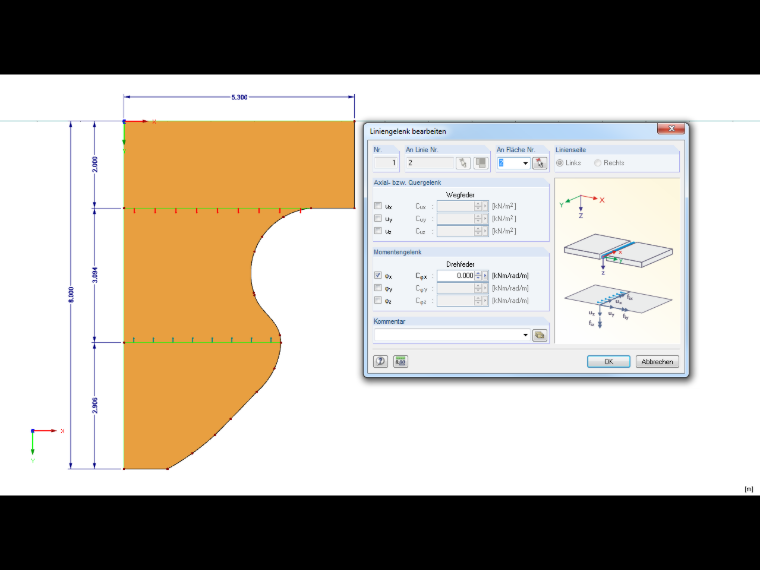
Task: Enable the φy moment hinge checkbox
Action: point(378,288)
